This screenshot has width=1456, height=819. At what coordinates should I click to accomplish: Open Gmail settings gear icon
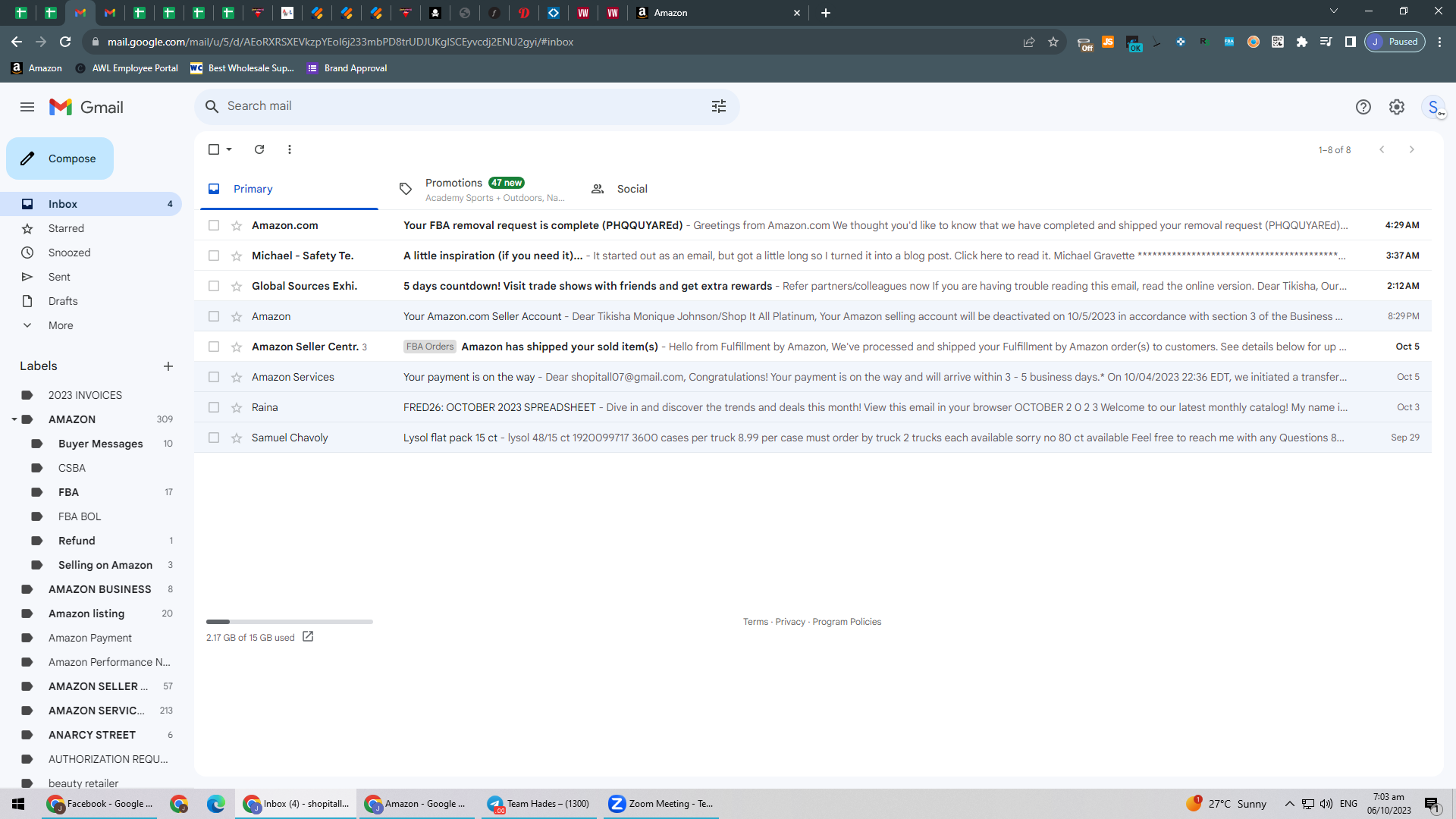tap(1397, 107)
